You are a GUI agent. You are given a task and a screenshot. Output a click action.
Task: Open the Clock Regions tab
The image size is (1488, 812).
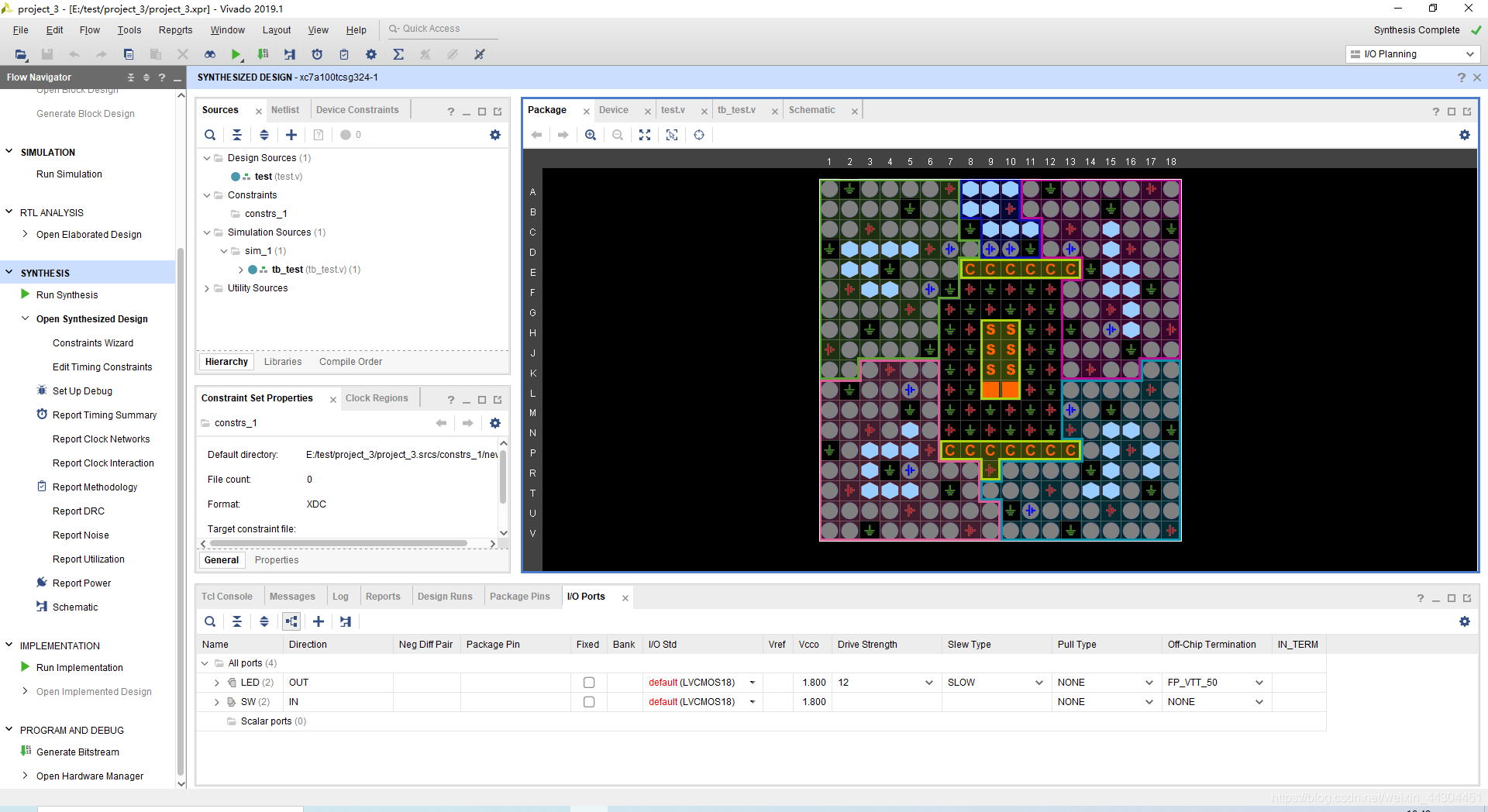coord(377,398)
